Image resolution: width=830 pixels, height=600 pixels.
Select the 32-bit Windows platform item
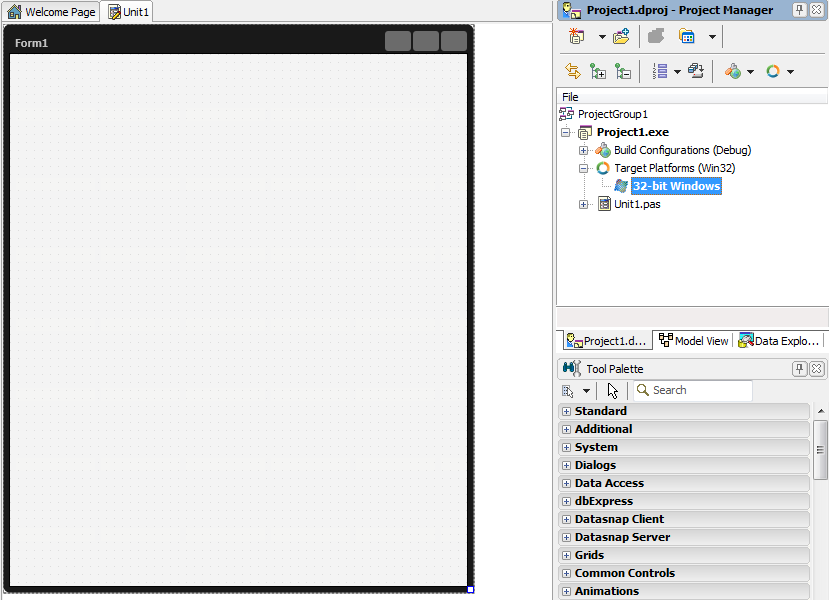click(x=676, y=186)
